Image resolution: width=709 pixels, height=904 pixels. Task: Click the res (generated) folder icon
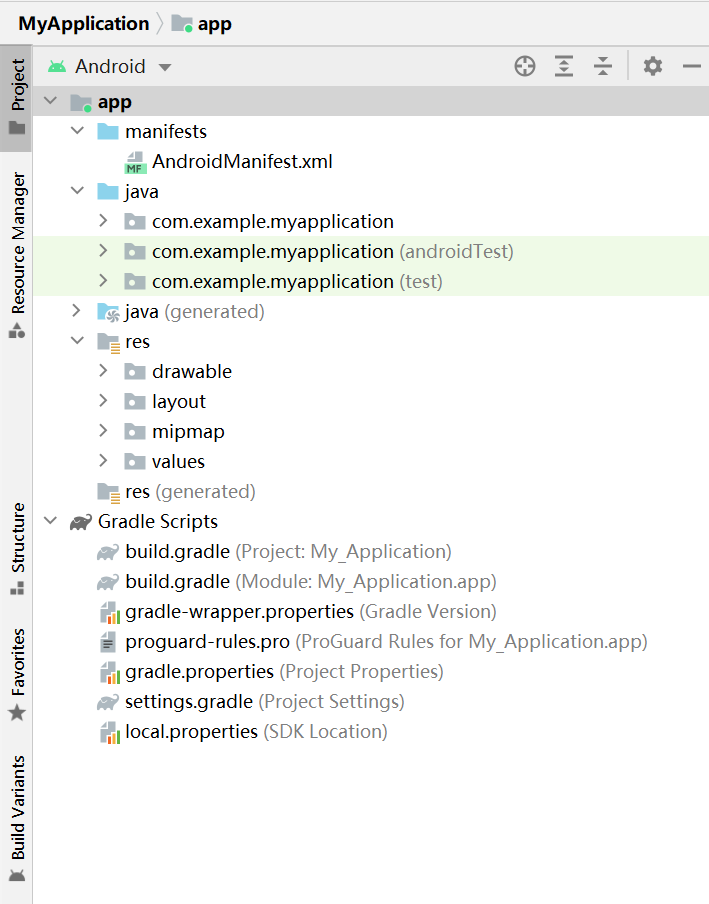pyautogui.click(x=108, y=493)
